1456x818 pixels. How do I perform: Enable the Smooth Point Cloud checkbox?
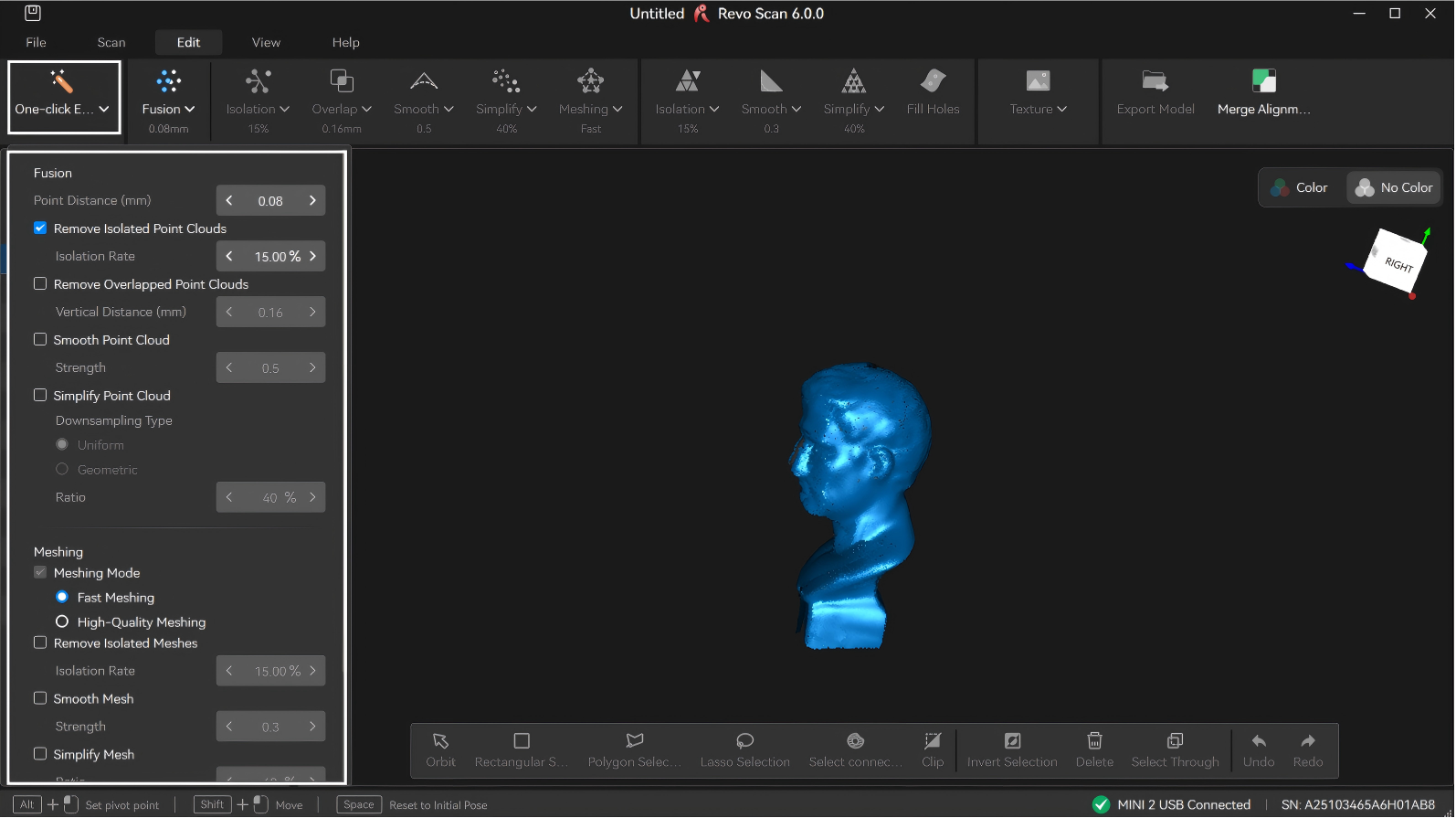point(40,340)
